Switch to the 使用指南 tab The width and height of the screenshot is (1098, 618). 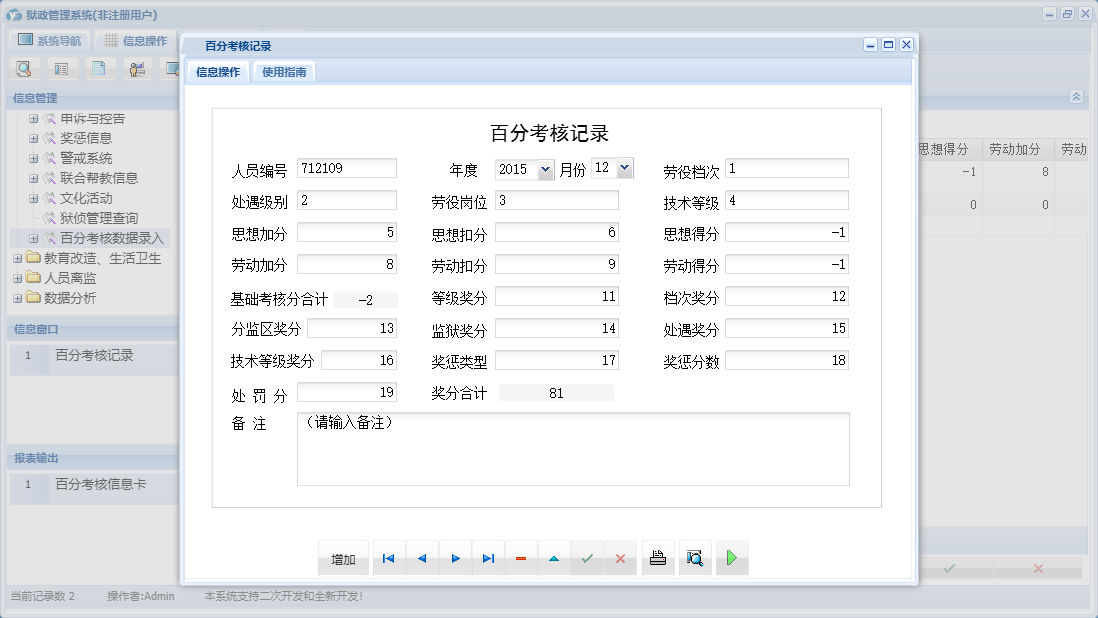(284, 72)
